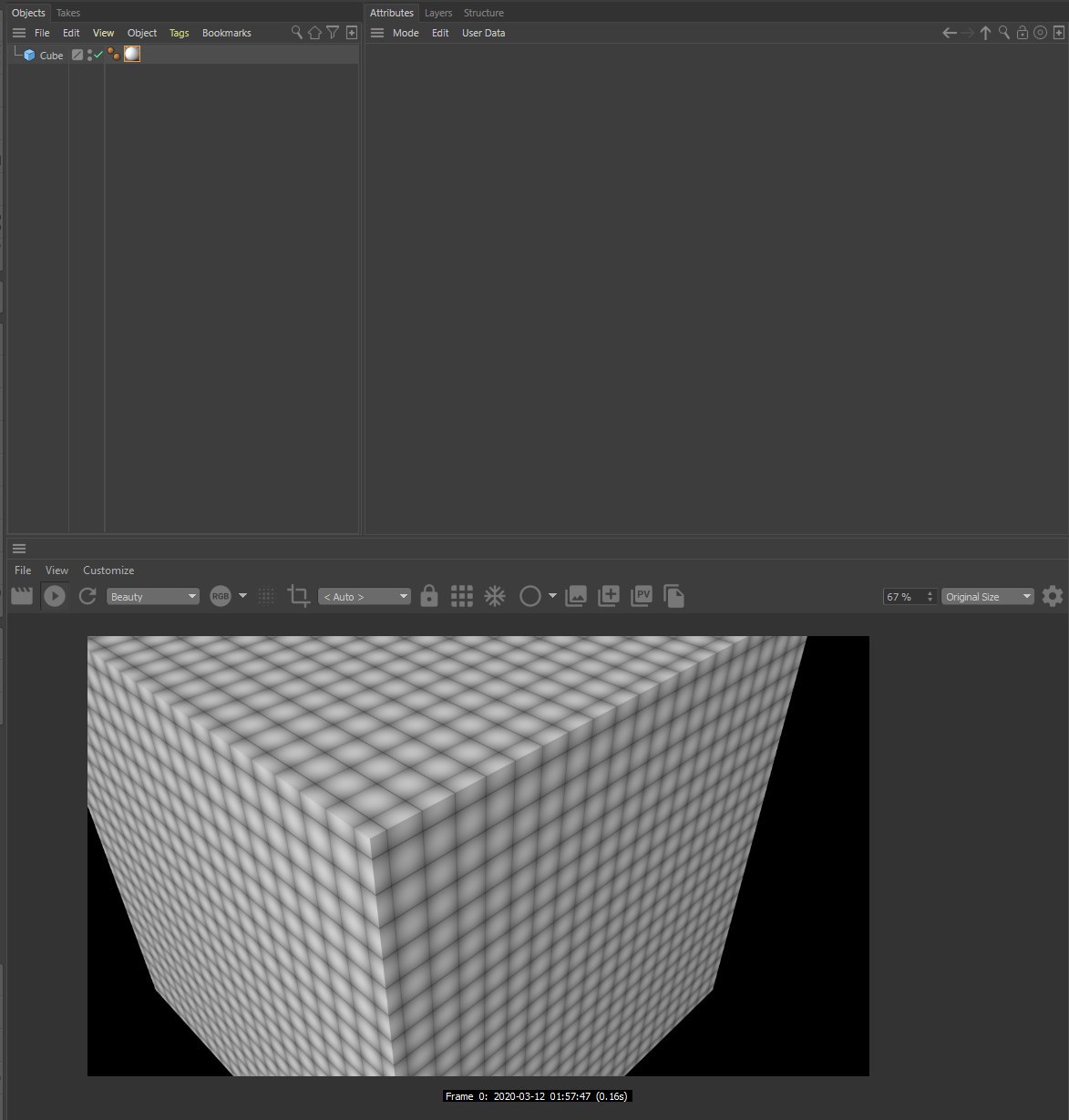1069x1120 pixels.
Task: Toggle the green enable checkmark on Cube
Action: point(98,56)
